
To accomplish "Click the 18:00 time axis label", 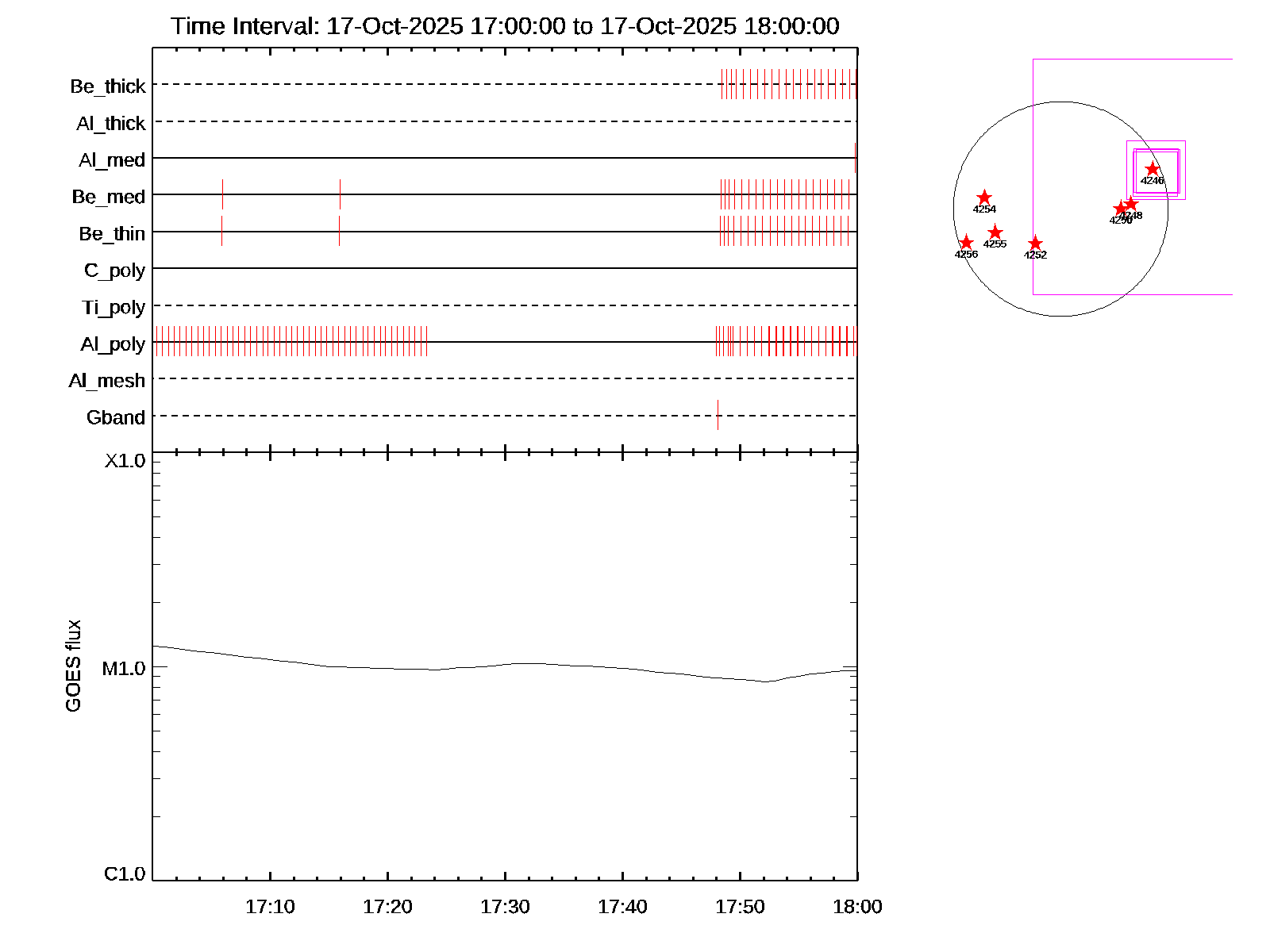I will click(x=857, y=907).
